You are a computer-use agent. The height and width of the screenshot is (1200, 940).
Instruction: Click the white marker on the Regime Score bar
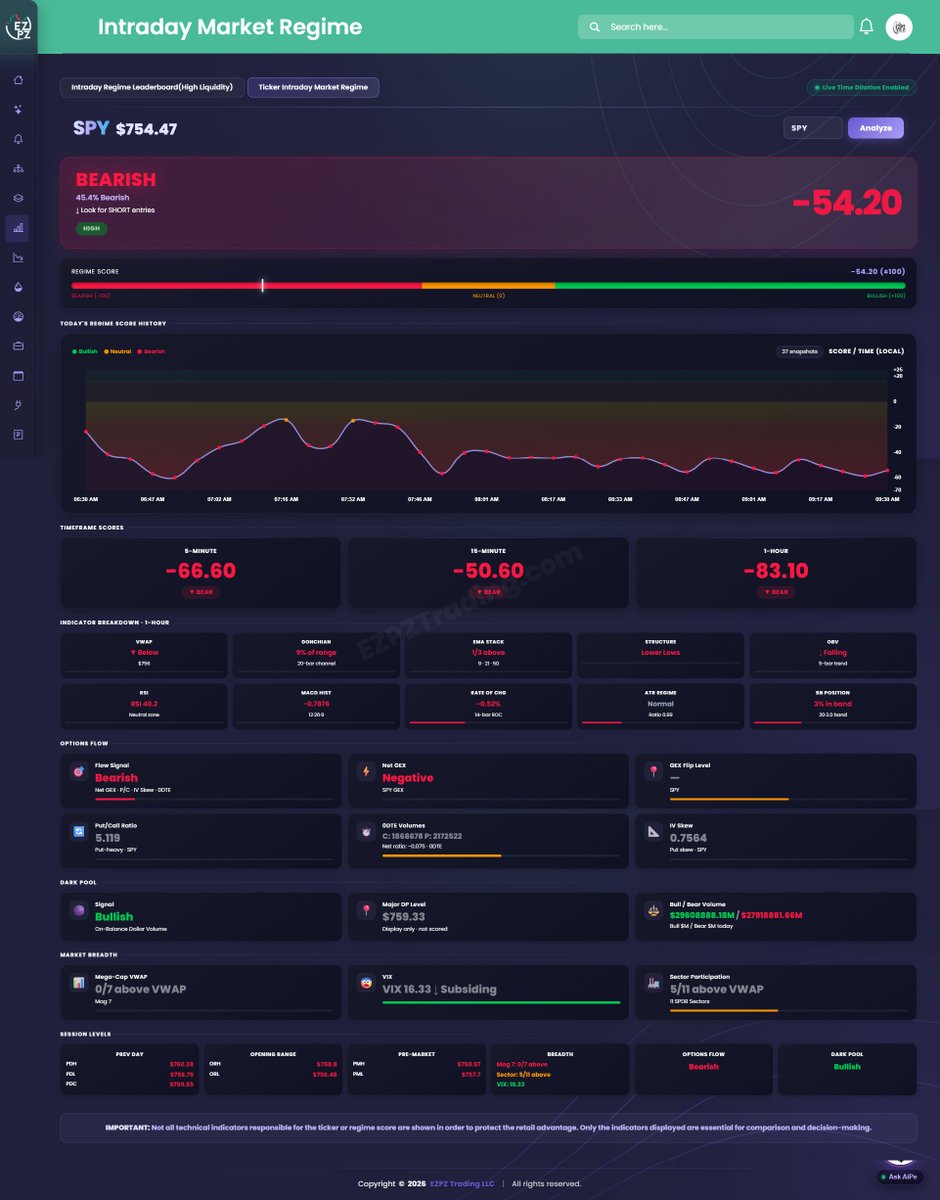(263, 285)
